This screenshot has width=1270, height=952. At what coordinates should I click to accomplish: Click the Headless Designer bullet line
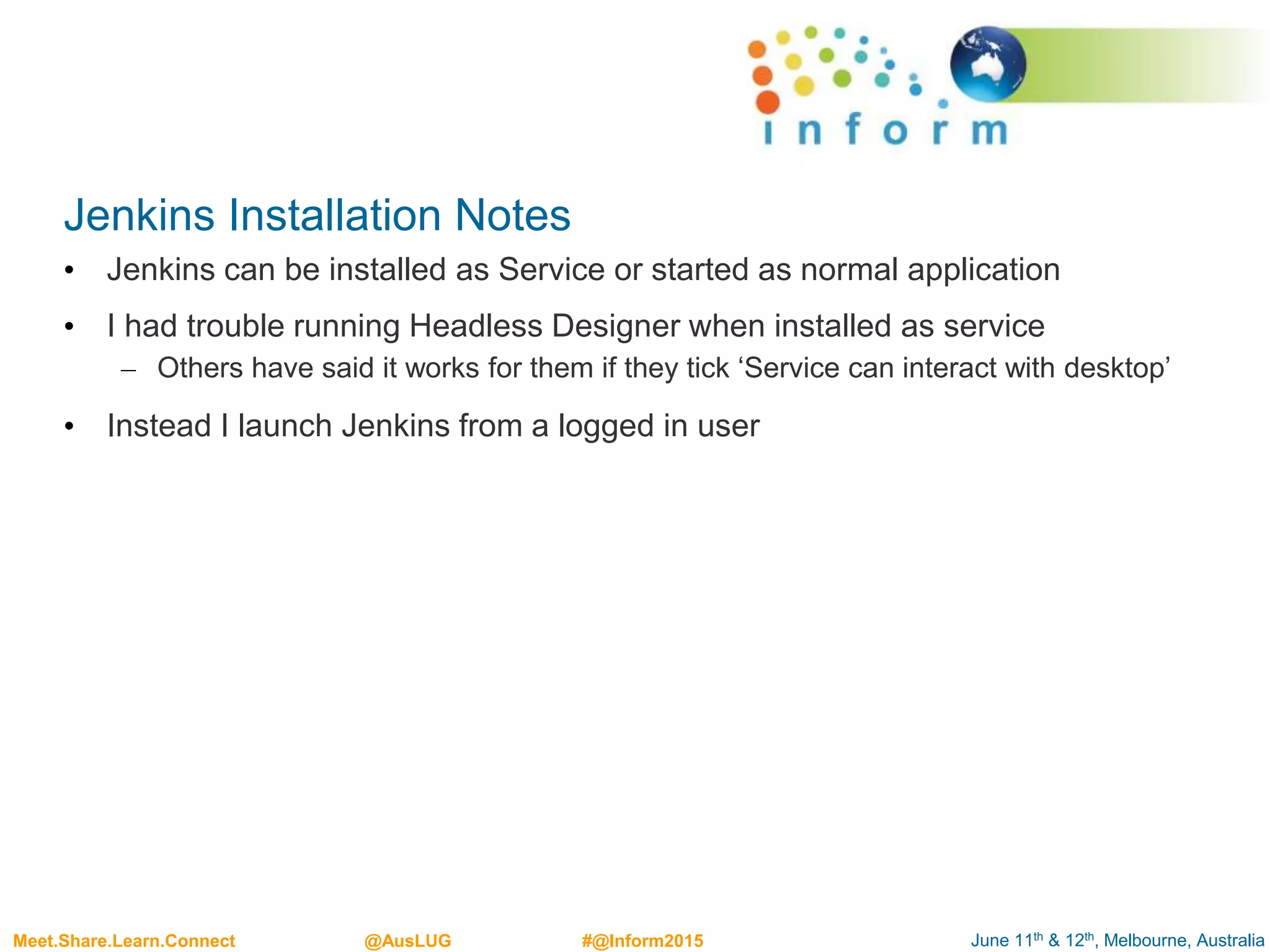tap(575, 326)
